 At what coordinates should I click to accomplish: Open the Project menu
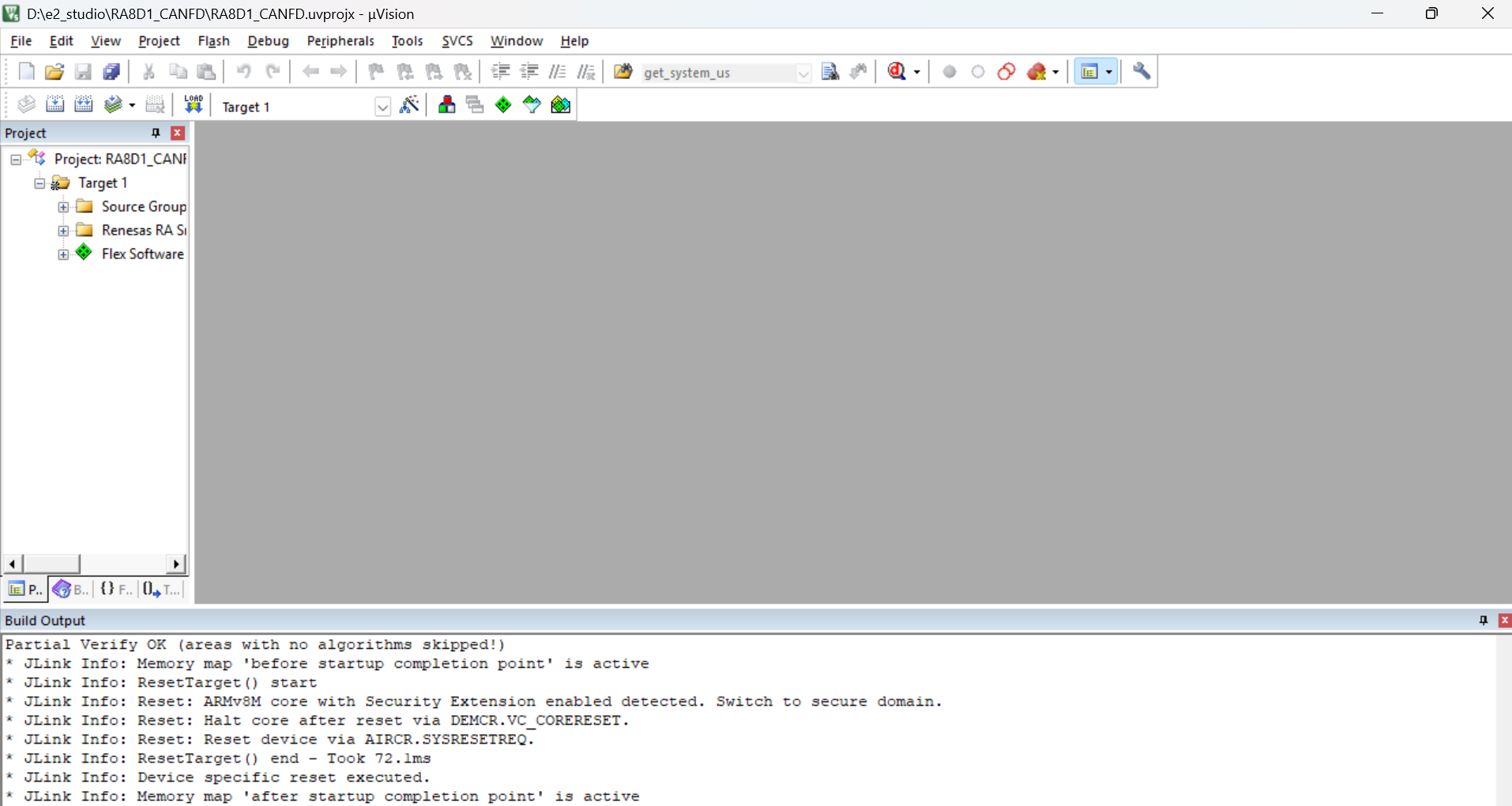[x=159, y=41]
